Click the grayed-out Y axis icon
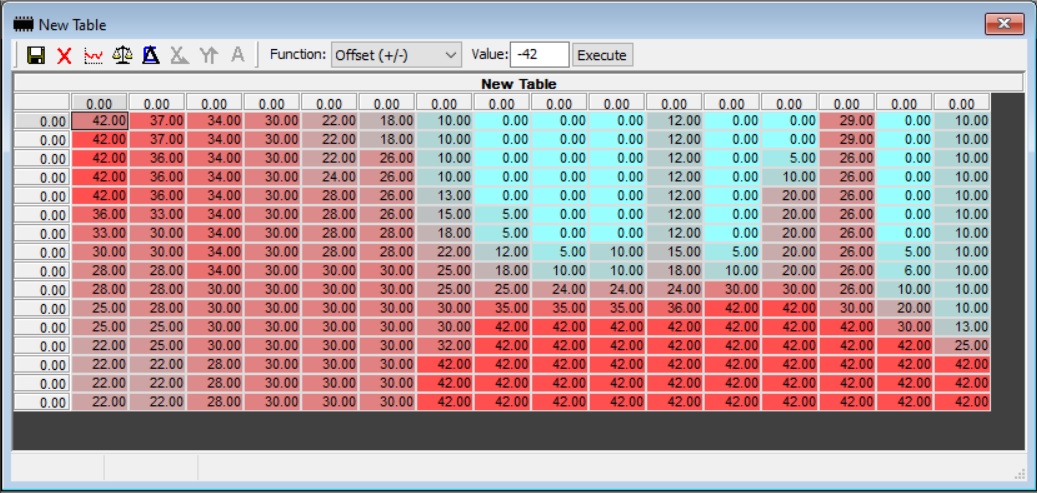This screenshot has width=1037, height=493. [x=208, y=55]
